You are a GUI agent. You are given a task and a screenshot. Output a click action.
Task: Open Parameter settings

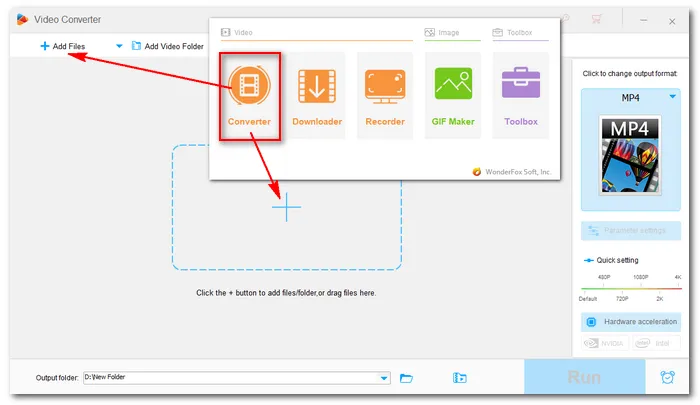pos(631,231)
